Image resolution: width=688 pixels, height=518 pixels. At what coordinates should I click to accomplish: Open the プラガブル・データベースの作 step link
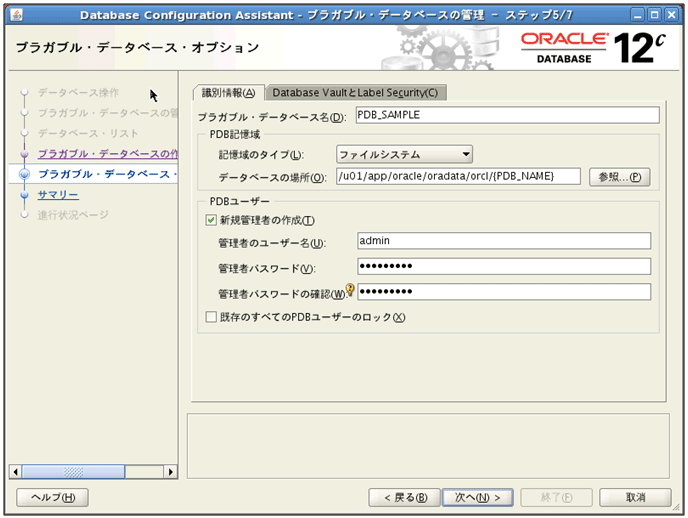(x=108, y=154)
